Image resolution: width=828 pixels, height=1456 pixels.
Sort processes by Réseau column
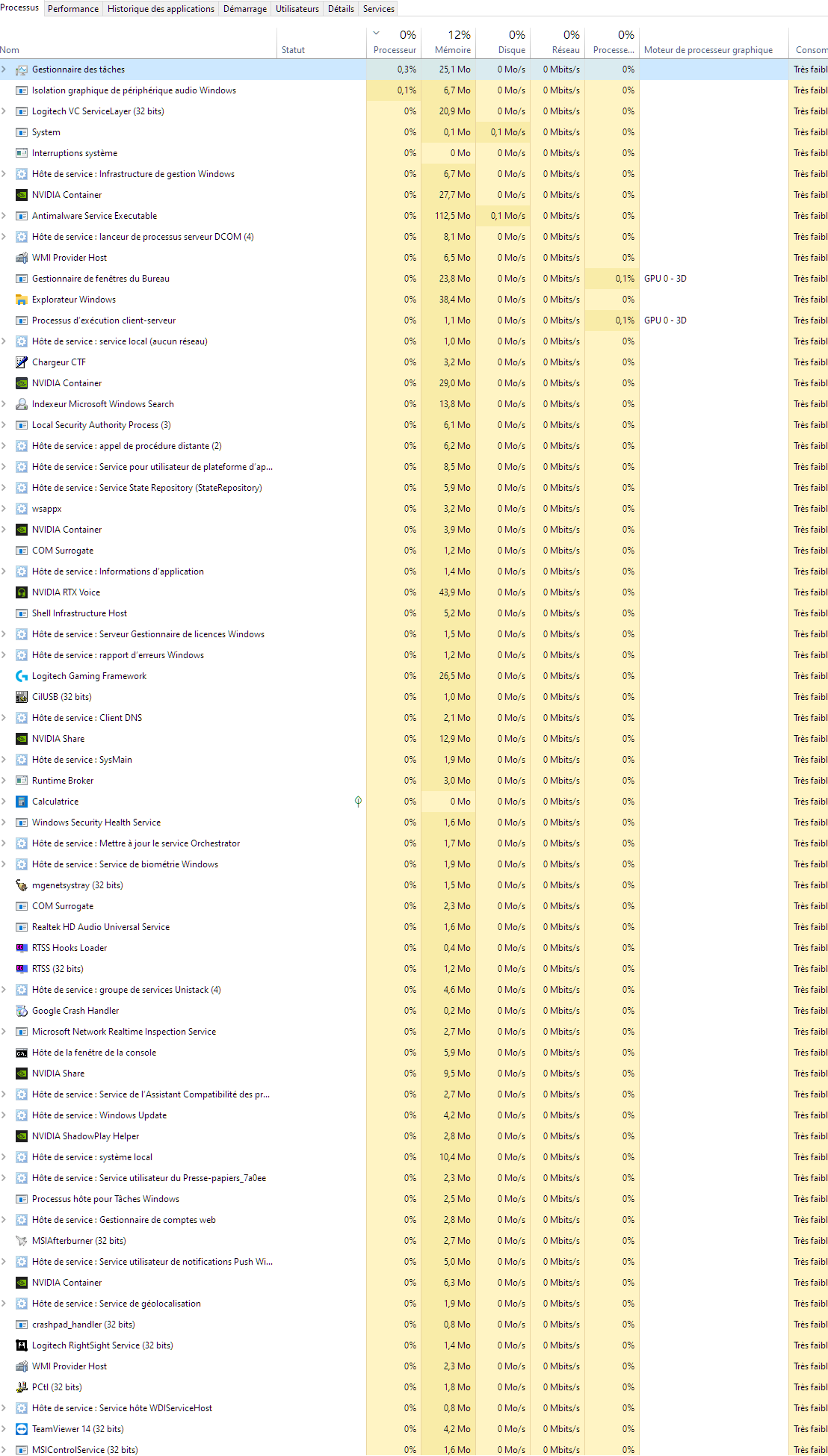click(557, 43)
